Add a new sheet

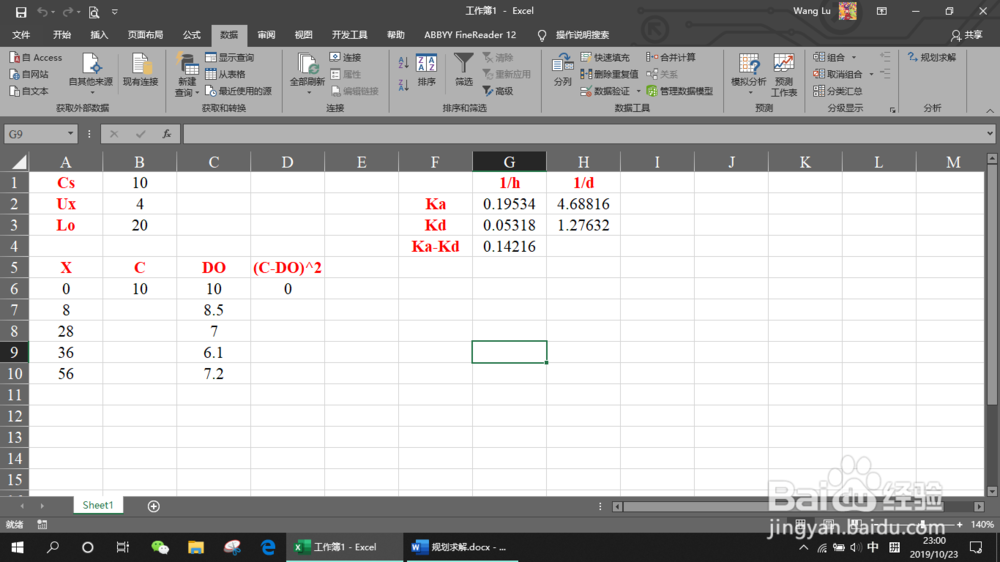tap(153, 506)
